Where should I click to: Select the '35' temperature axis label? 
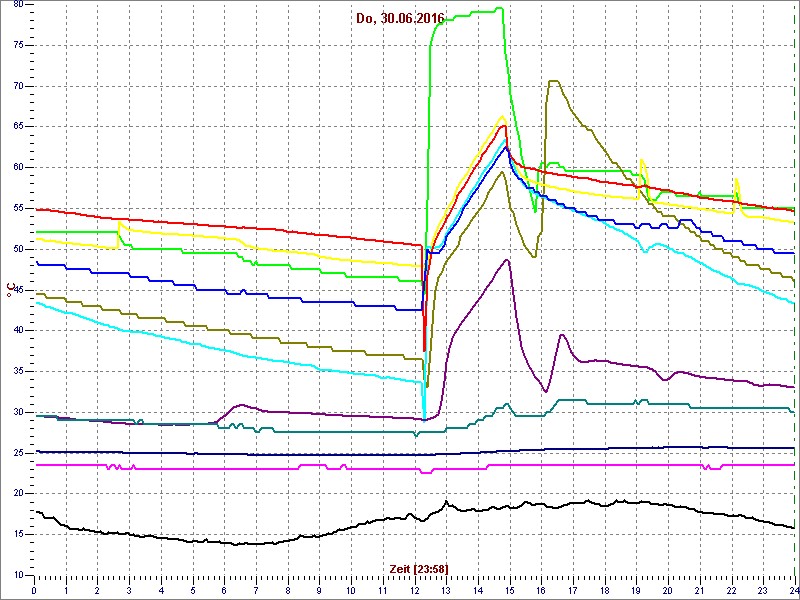point(18,371)
